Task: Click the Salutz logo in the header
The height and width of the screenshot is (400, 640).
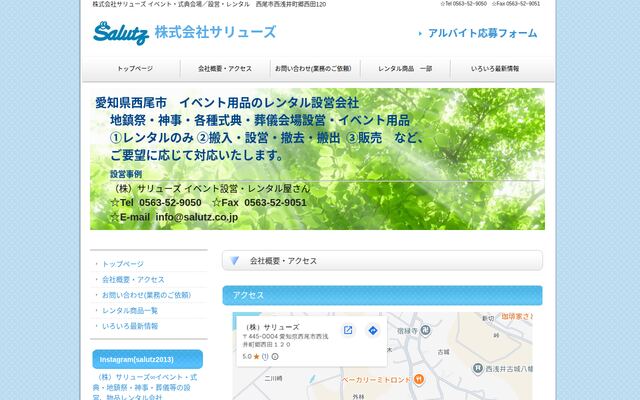Action: 121,33
